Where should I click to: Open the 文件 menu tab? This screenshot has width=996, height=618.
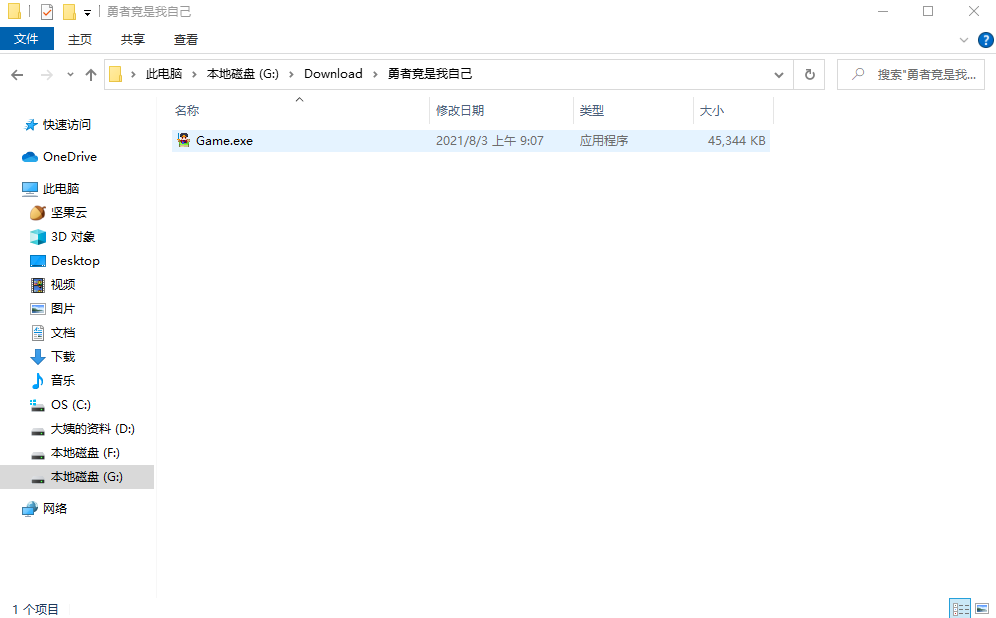[x=27, y=39]
